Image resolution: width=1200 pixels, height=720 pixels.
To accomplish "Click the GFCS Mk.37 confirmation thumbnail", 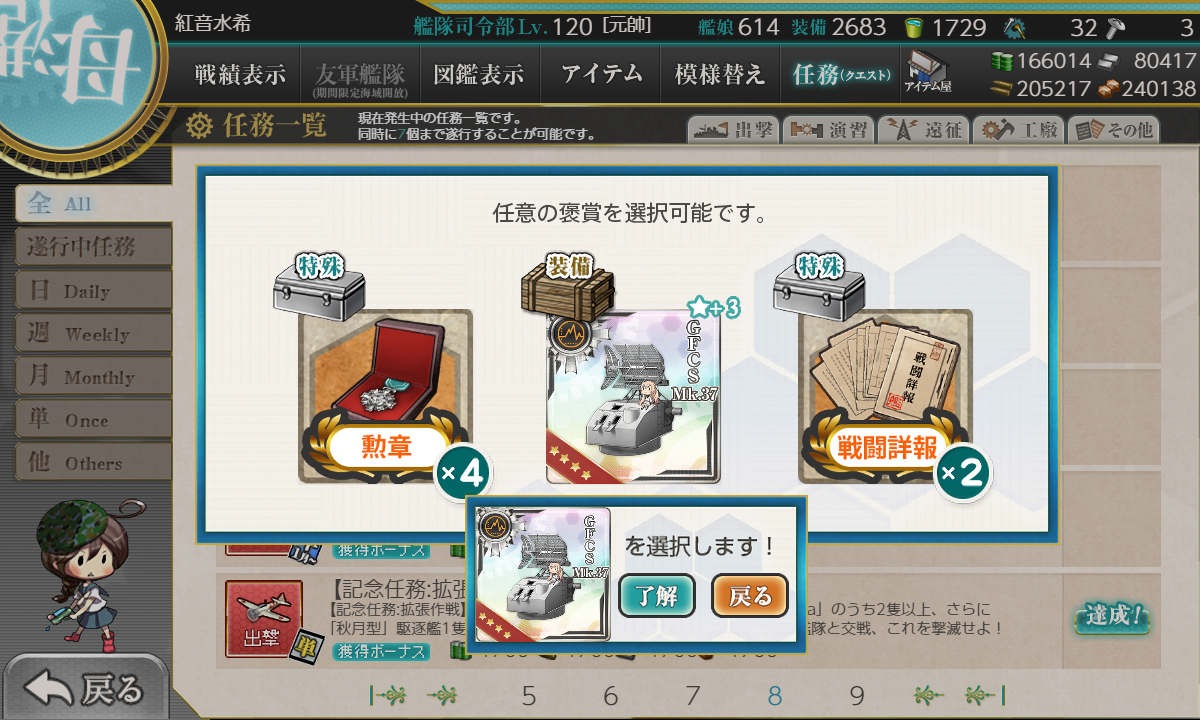I will (x=543, y=575).
